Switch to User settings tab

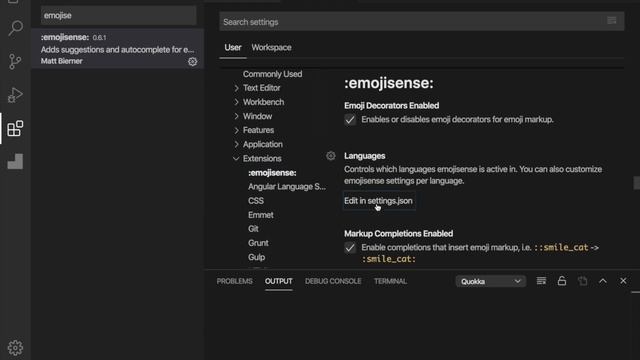(x=233, y=47)
